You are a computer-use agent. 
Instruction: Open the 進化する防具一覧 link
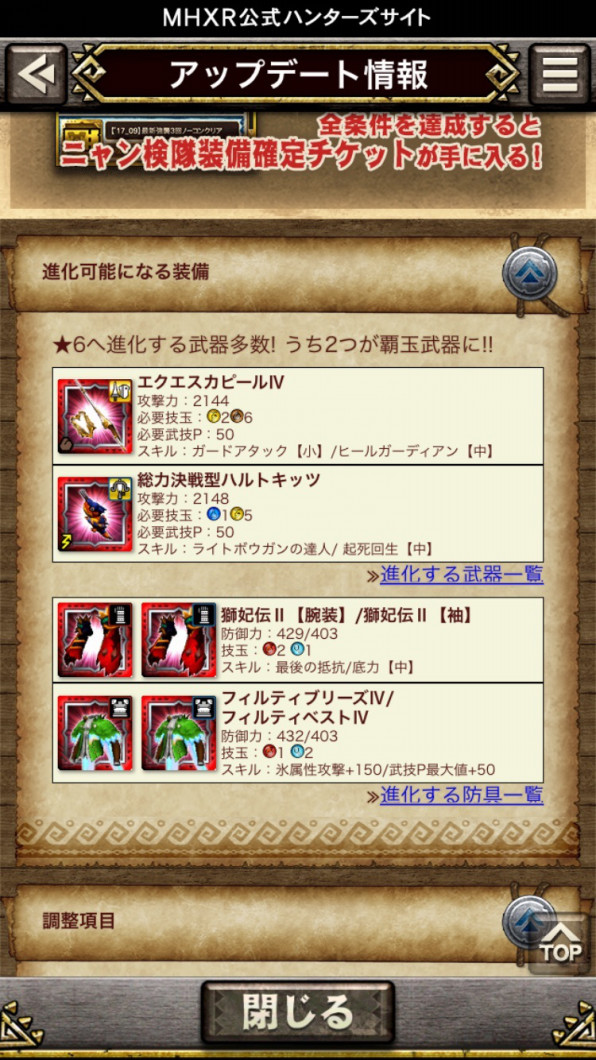point(462,795)
